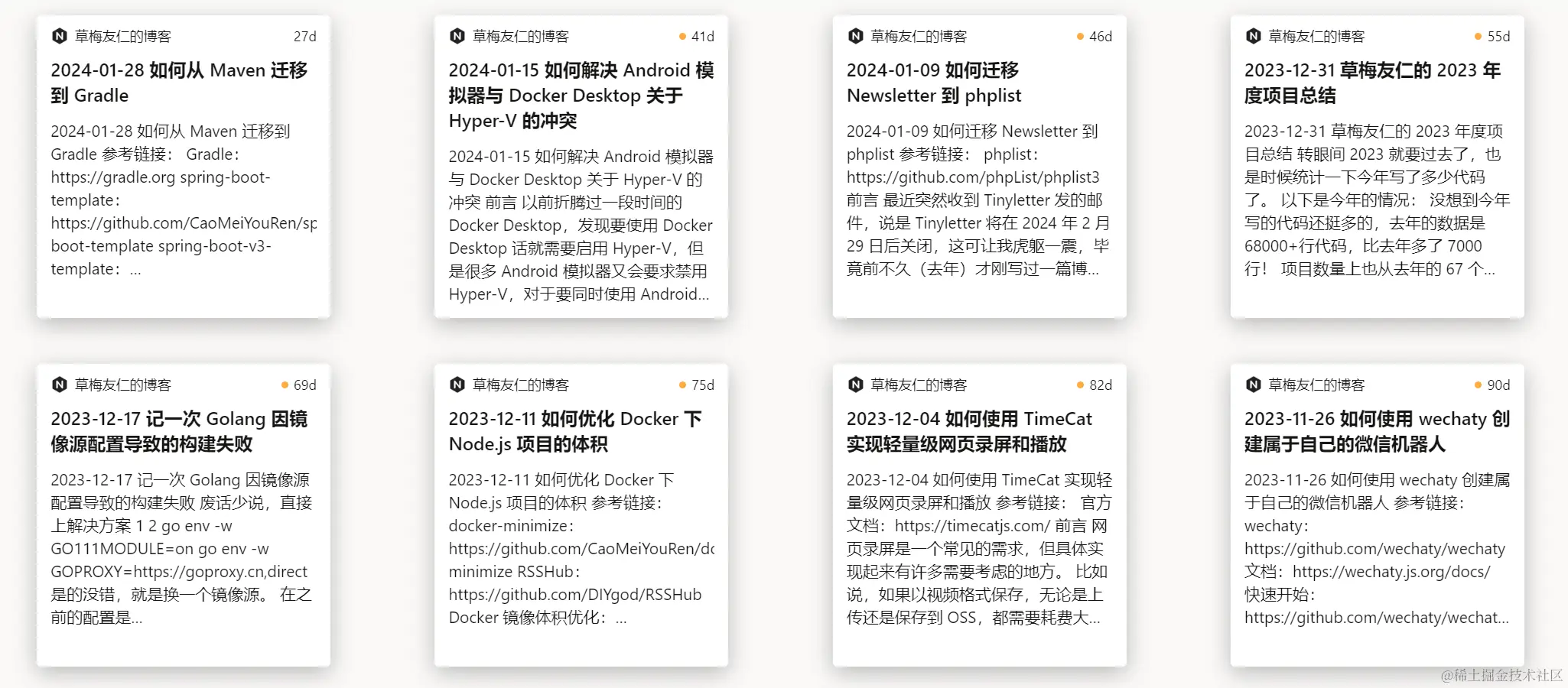Viewport: 1568px width, 688px height.
Task: Click the feed icon on the 2023-12-11 Docker card
Action: [457, 385]
